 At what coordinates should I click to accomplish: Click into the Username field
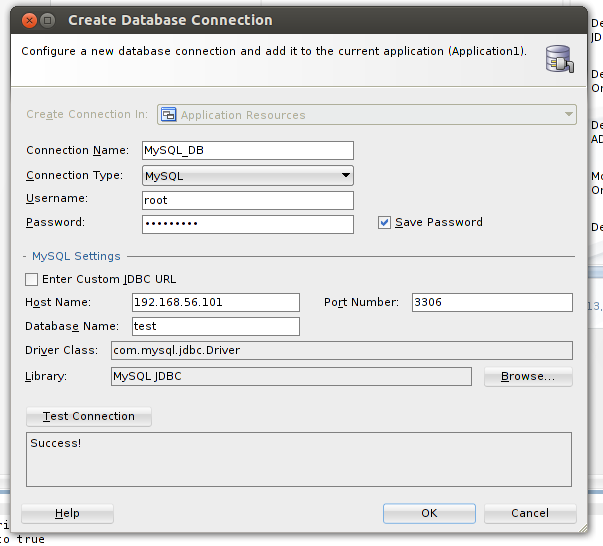tap(248, 200)
